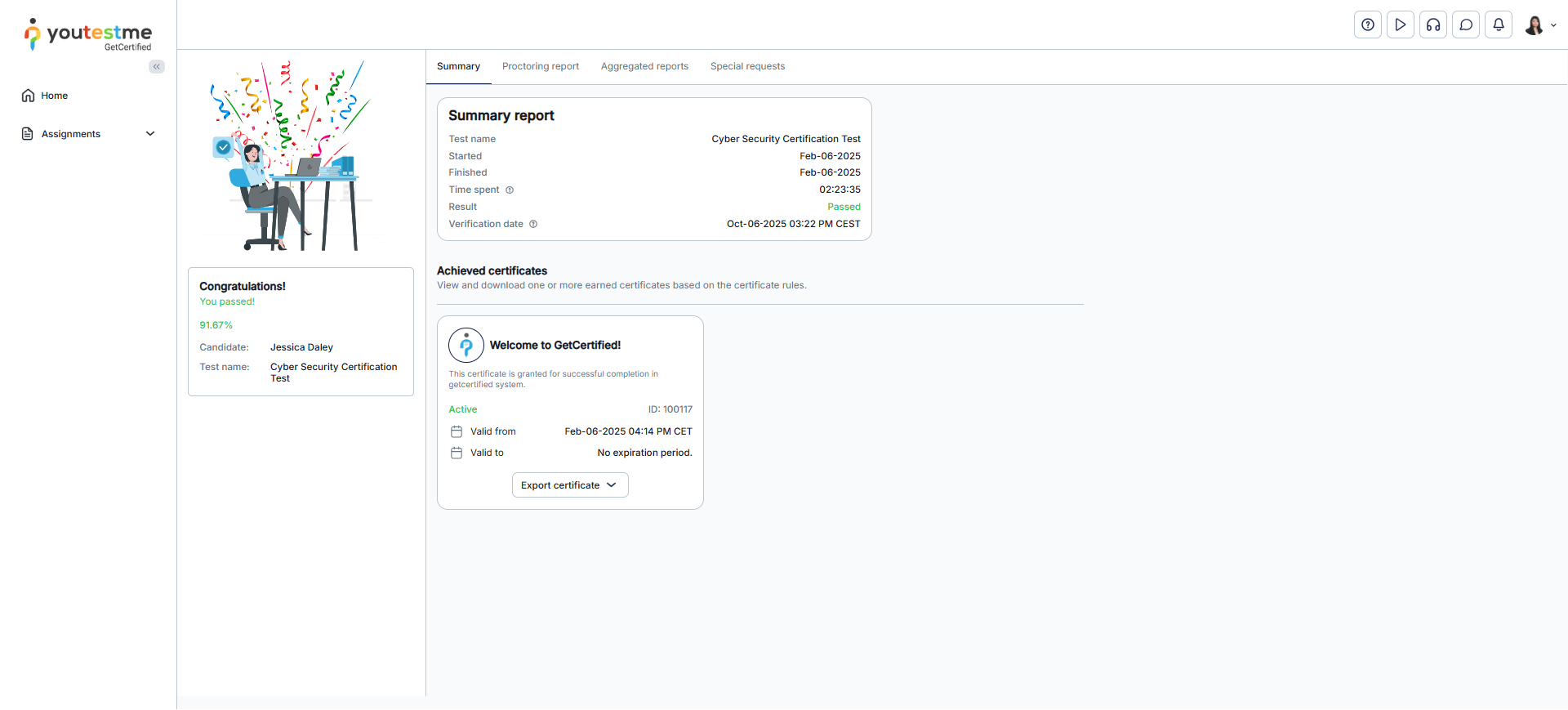Click the Assignments sidebar label
This screenshot has width=1568, height=710.
click(71, 134)
